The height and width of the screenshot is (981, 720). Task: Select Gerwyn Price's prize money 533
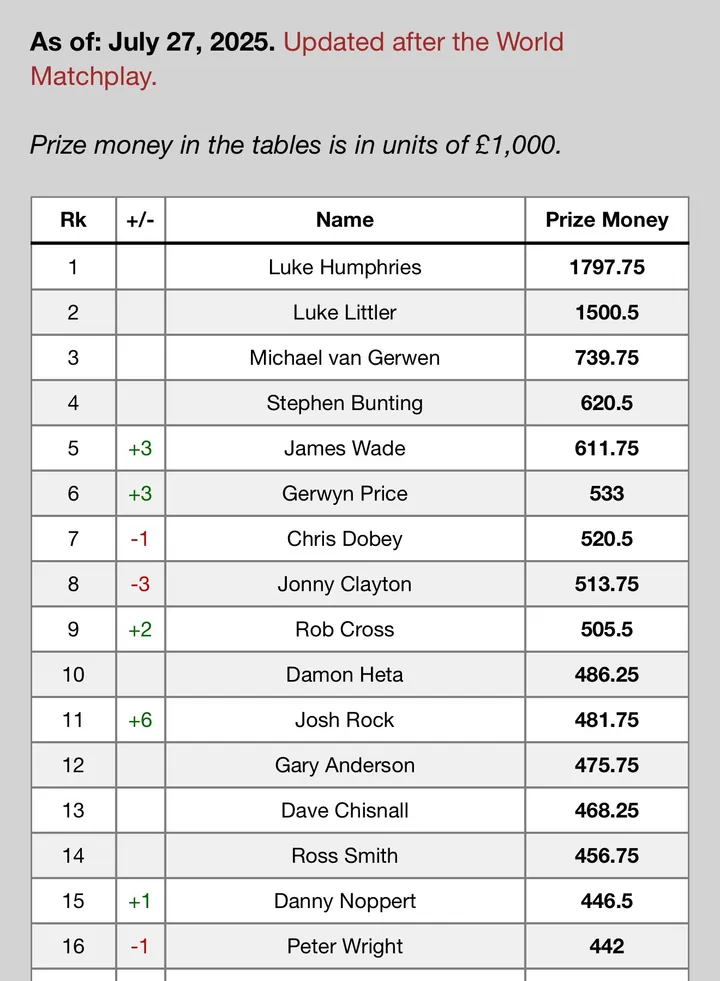(606, 493)
